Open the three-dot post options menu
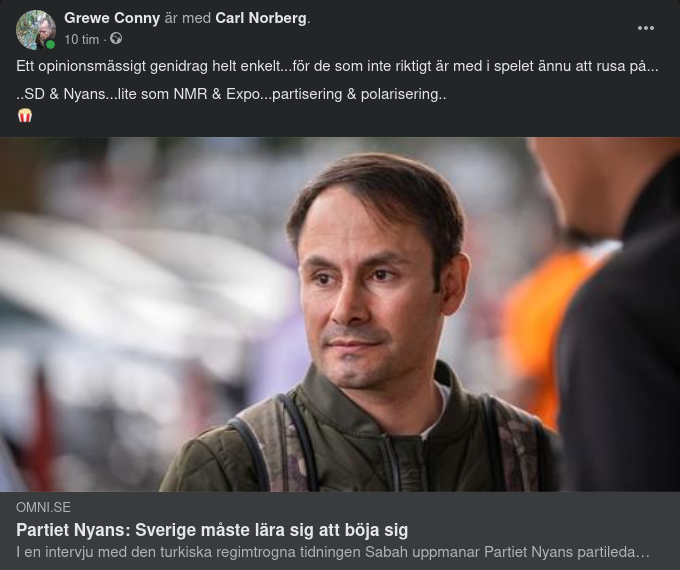This screenshot has height=570, width=680. pos(645,28)
